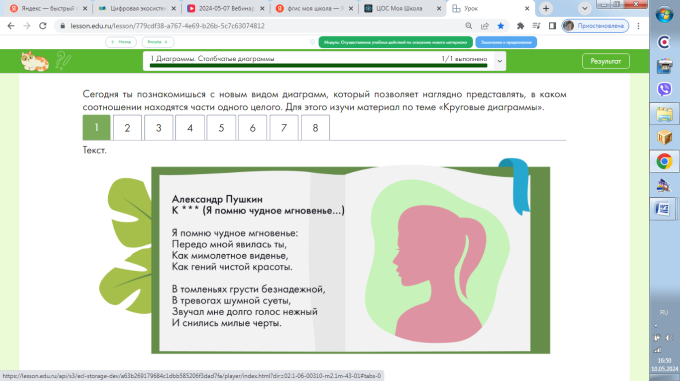Click the Текст. label
Viewport: 680px width, 381px height.
[x=95, y=150]
